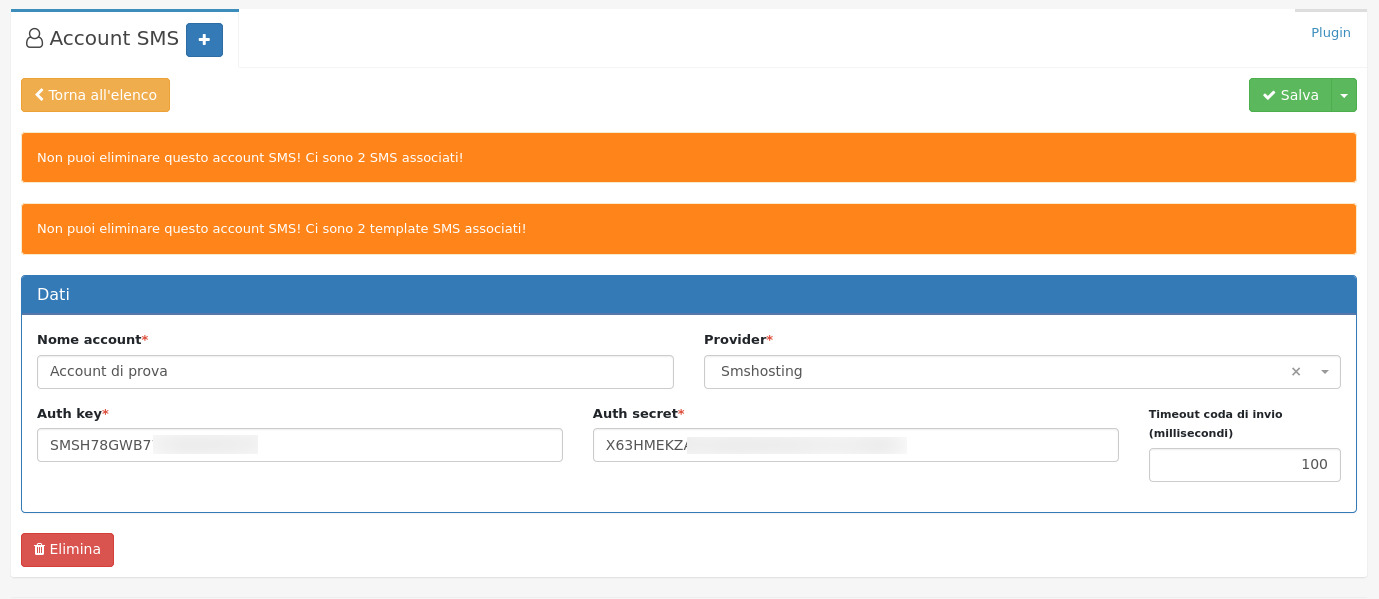Viewport: 1379px width, 599px height.
Task: Focus the Timeout coda di invio field
Action: (x=1244, y=465)
